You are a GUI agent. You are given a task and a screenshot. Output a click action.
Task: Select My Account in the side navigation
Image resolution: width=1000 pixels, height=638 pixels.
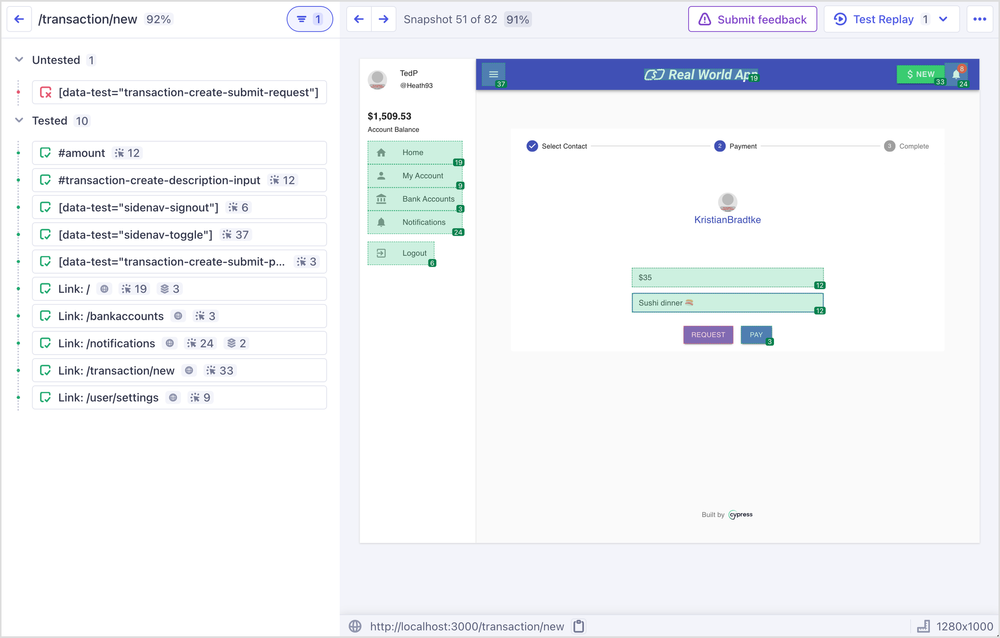(415, 176)
